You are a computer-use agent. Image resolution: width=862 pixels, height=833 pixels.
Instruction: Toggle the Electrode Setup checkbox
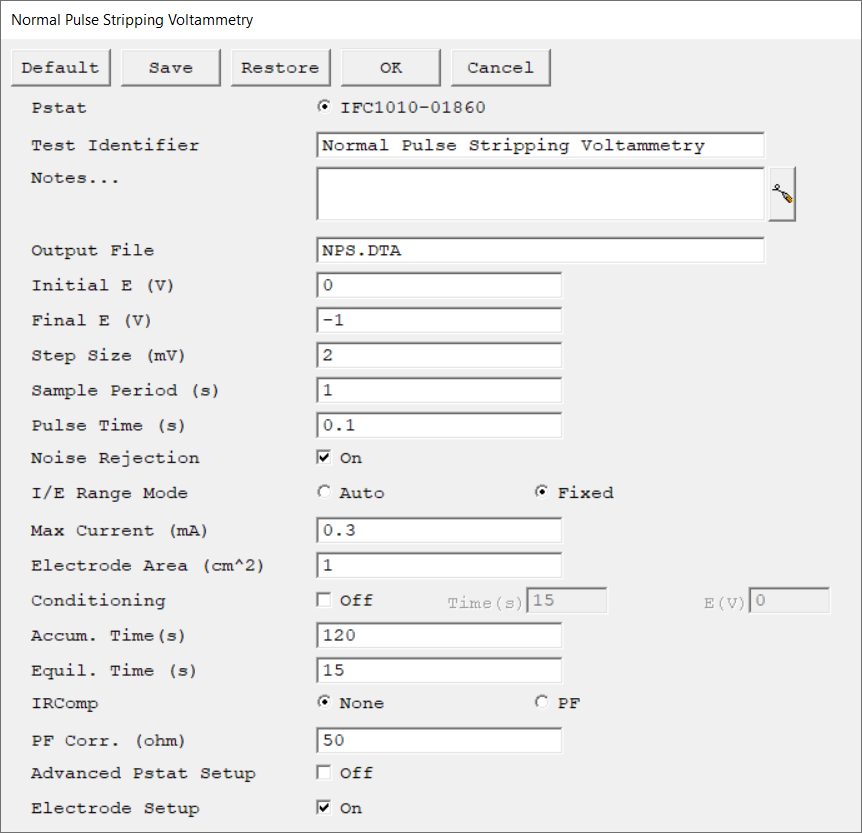pos(324,808)
